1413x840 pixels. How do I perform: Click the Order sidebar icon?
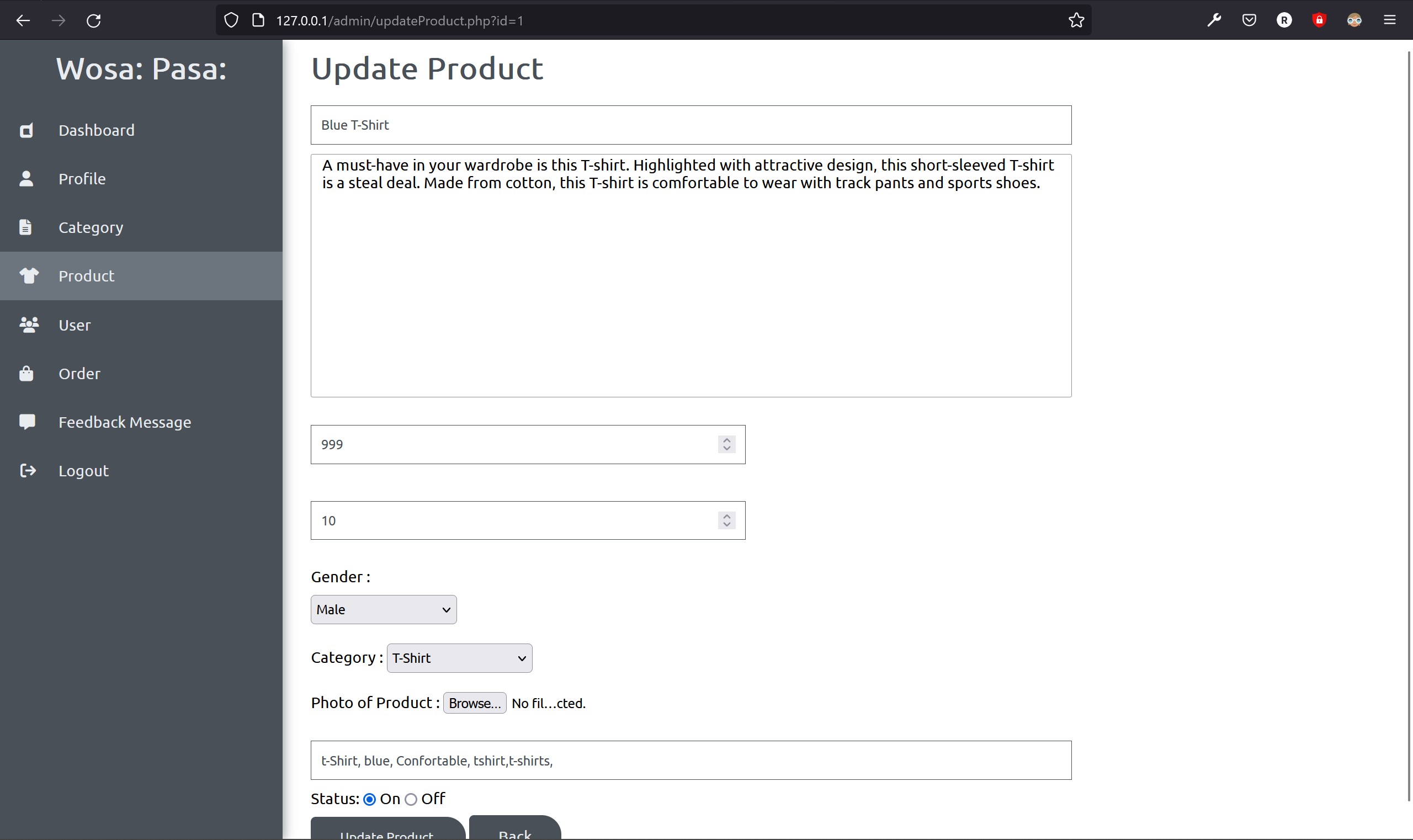[27, 372]
